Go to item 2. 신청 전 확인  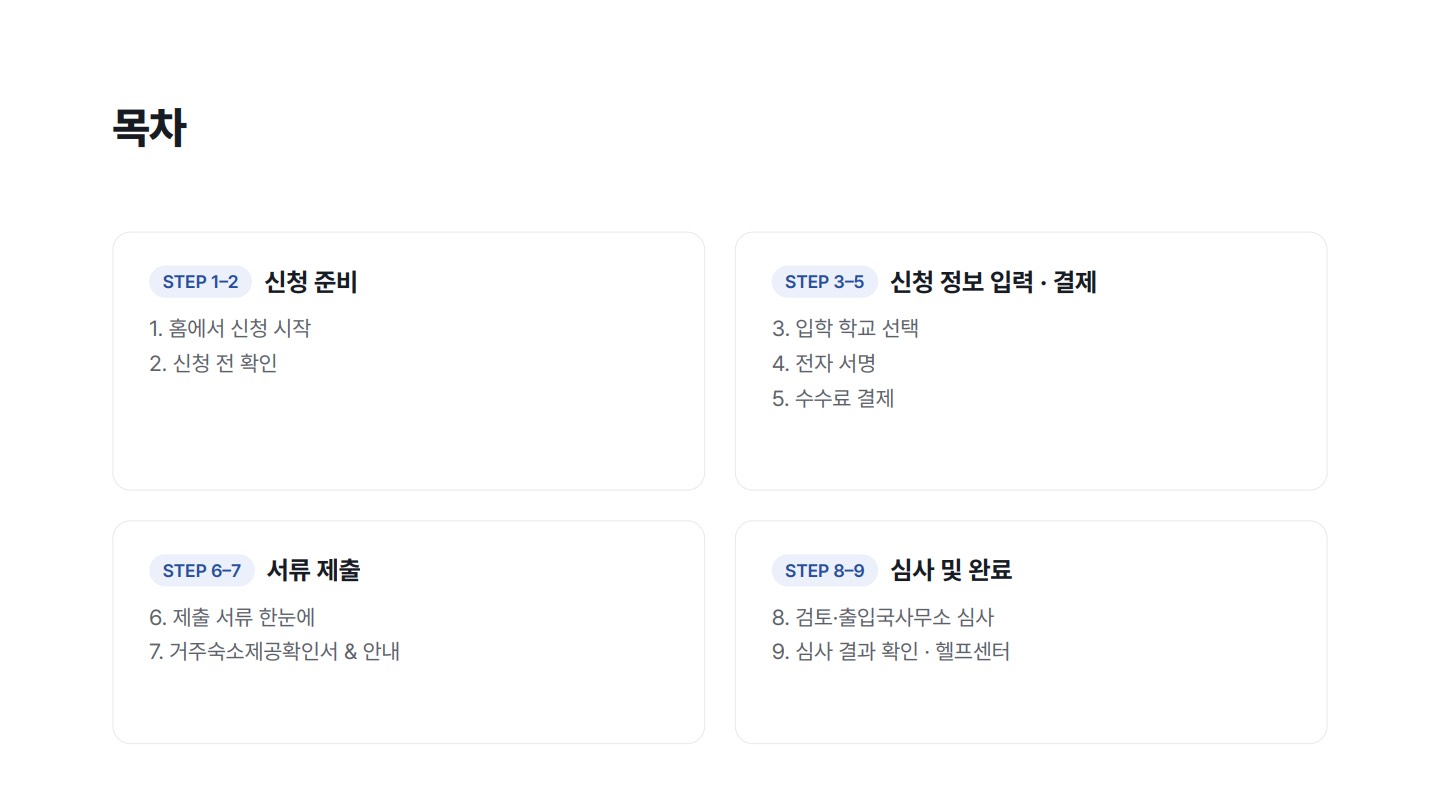(213, 363)
